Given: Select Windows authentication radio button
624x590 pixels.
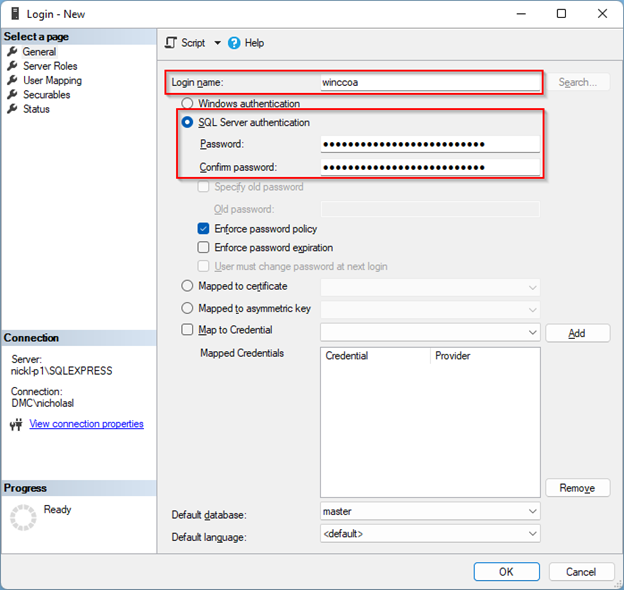Looking at the screenshot, I should click(186, 103).
